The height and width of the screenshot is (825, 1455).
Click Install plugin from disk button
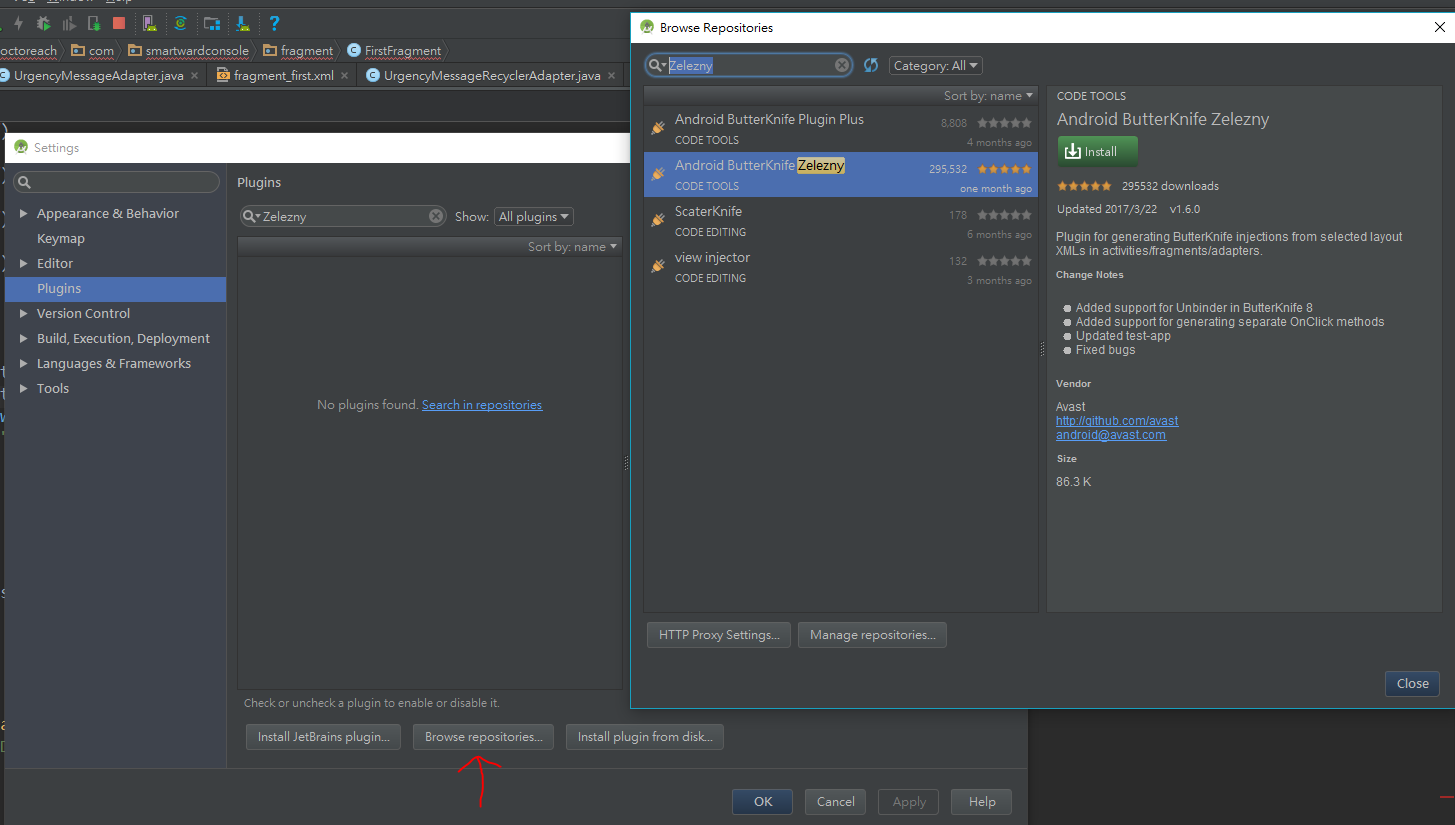(645, 737)
